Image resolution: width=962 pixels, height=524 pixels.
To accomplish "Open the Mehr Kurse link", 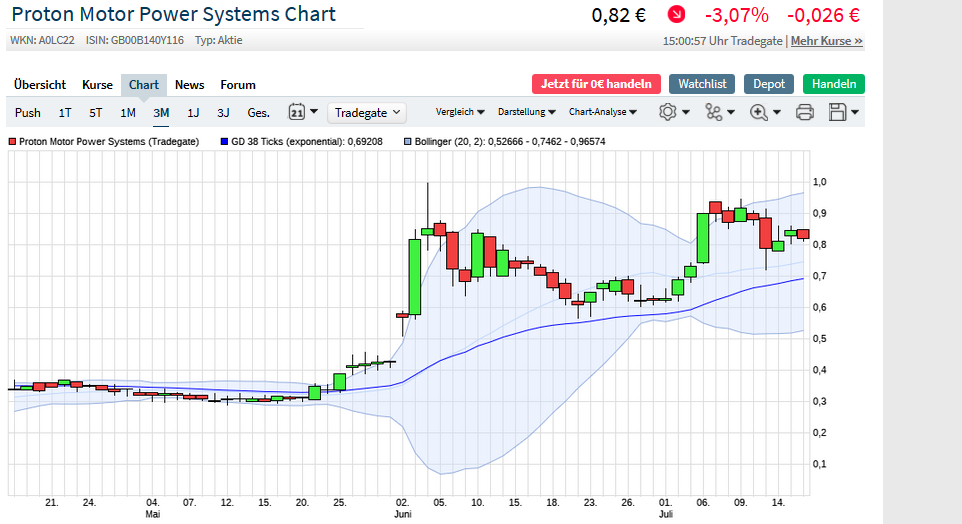I will [x=826, y=41].
